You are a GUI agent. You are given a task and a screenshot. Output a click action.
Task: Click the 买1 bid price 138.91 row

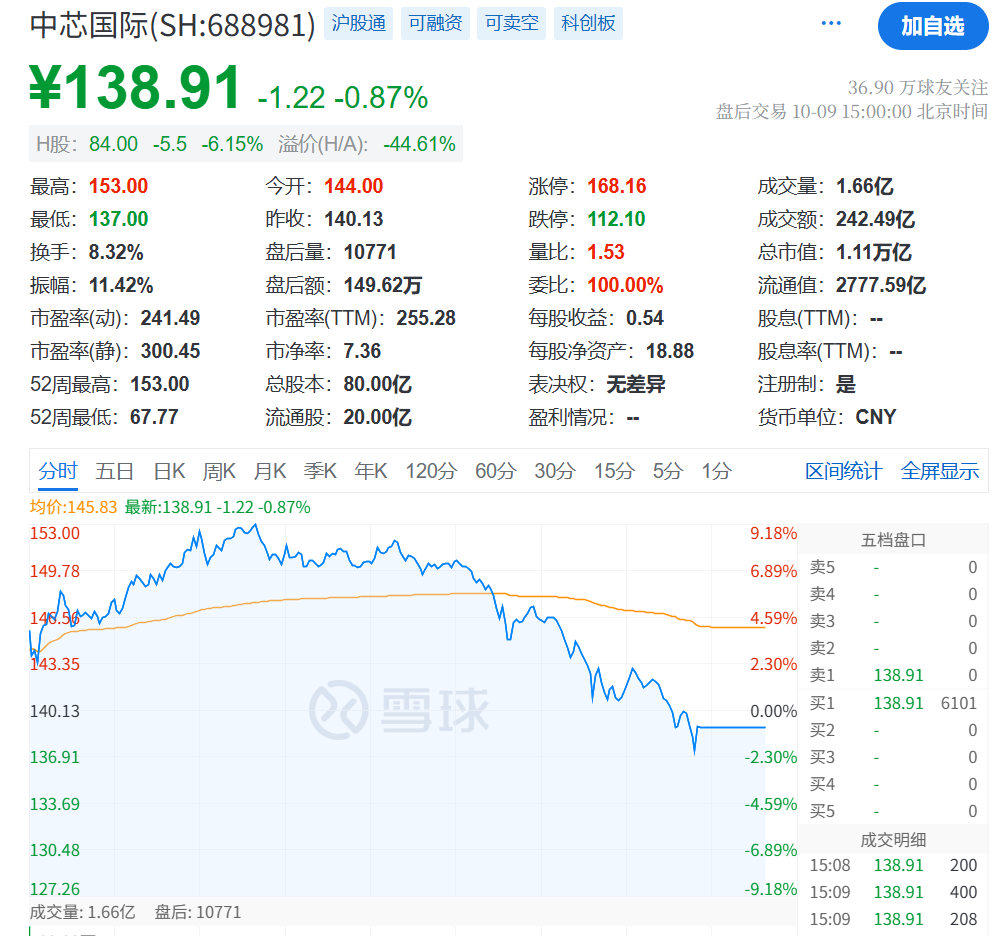pyautogui.click(x=897, y=703)
